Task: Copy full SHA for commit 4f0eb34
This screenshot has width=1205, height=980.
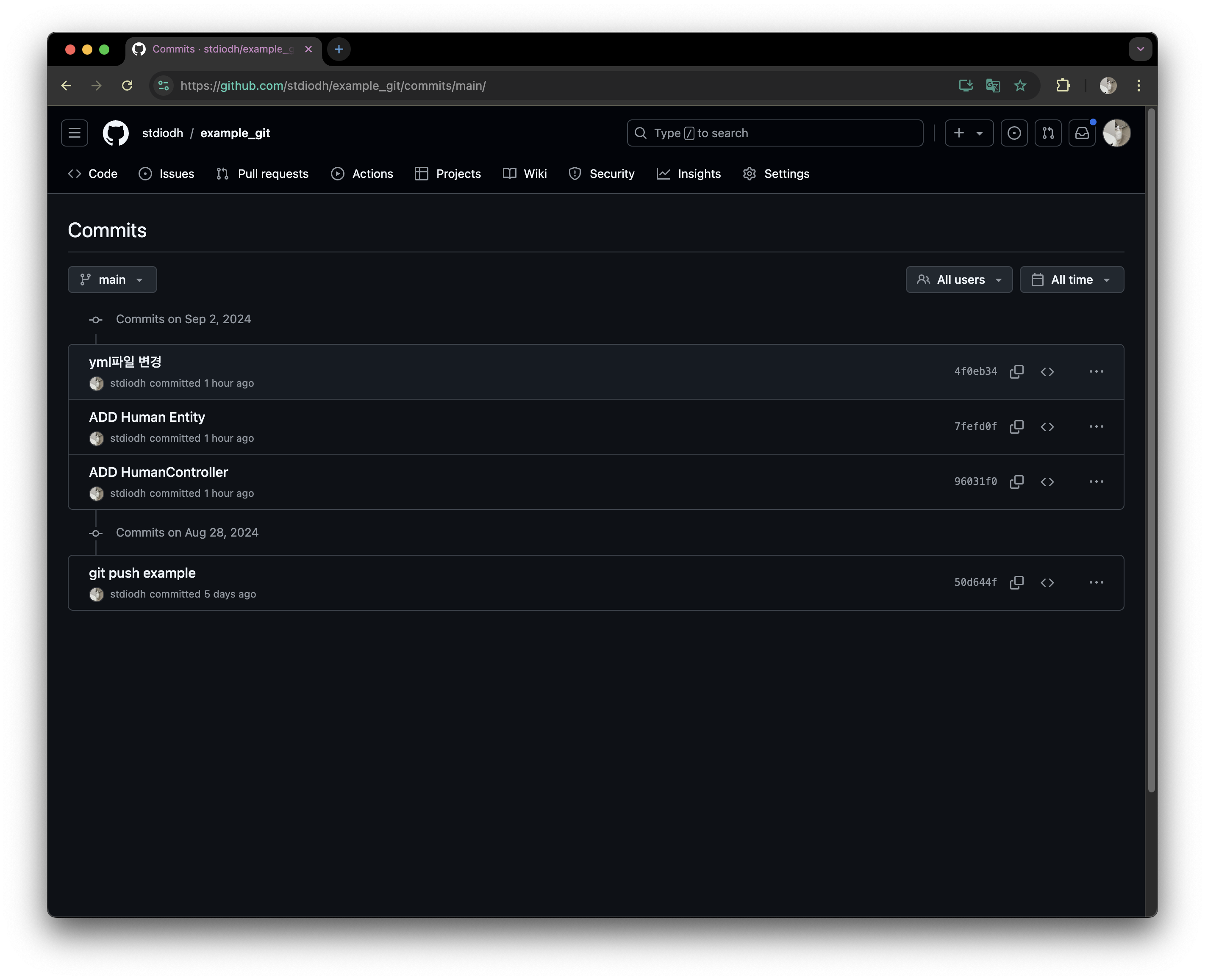Action: (1016, 371)
